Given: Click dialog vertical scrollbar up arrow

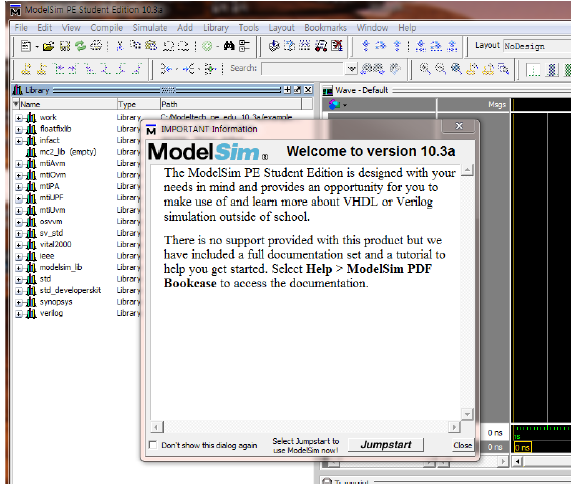Looking at the screenshot, I should click(x=467, y=170).
